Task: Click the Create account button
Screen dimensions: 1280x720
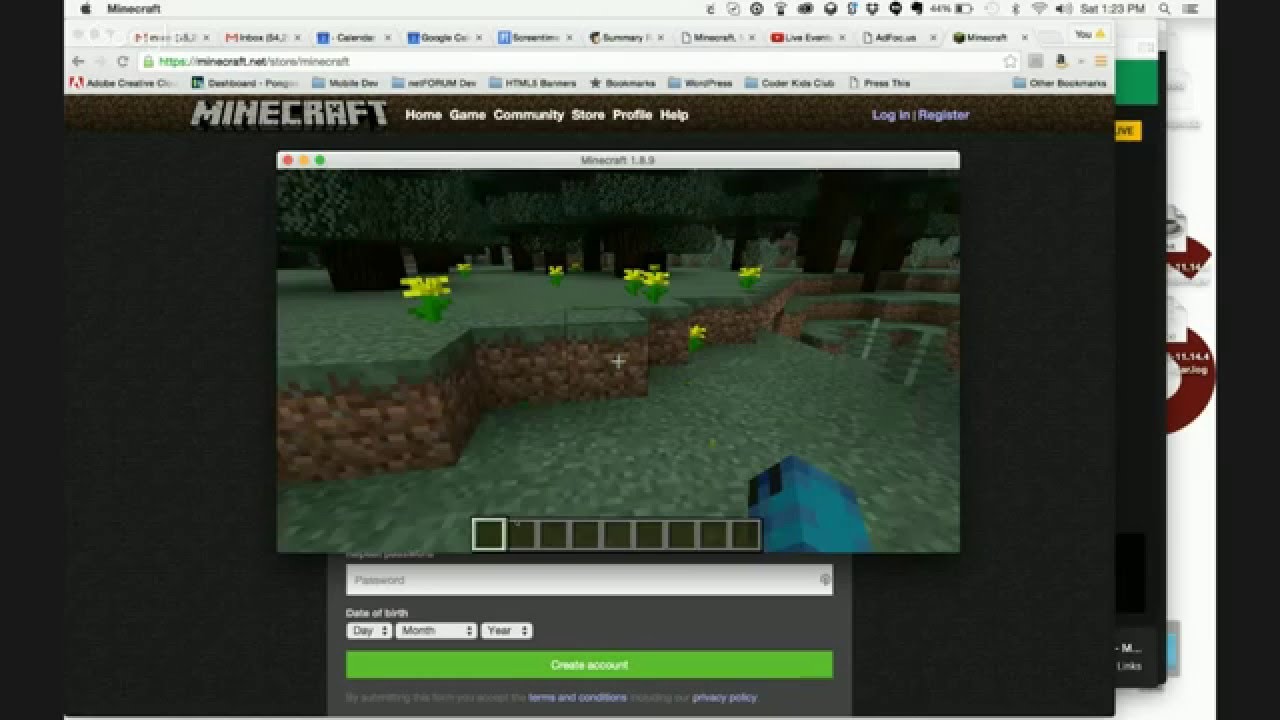Action: tap(589, 665)
